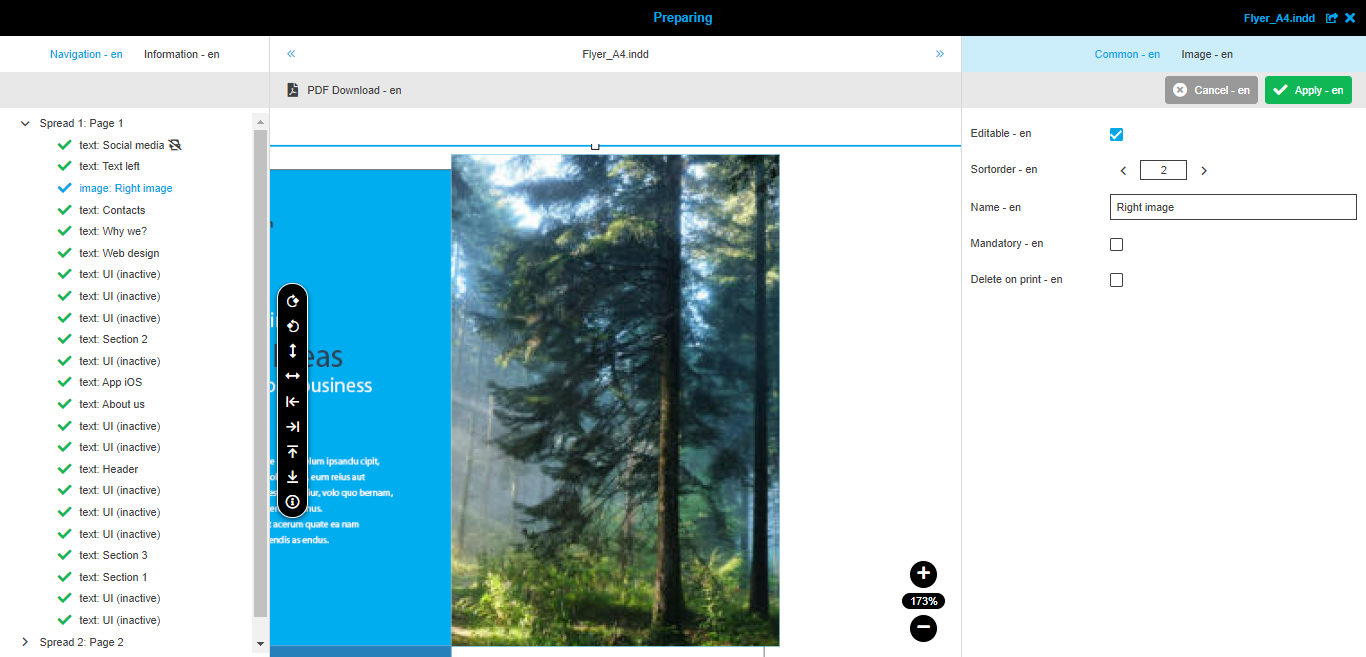Screen dimensions: 1366x657
Task: Align image to bottom edge icon
Action: tap(293, 477)
